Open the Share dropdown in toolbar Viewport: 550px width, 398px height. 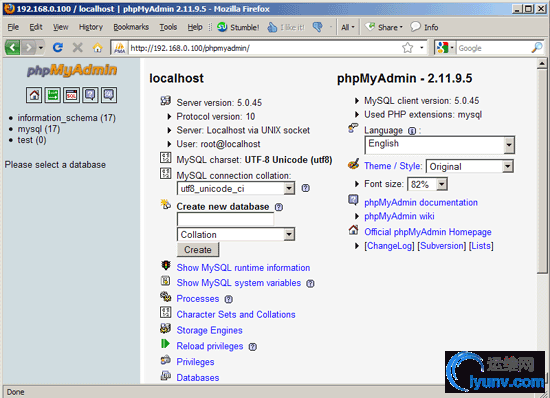click(384, 27)
